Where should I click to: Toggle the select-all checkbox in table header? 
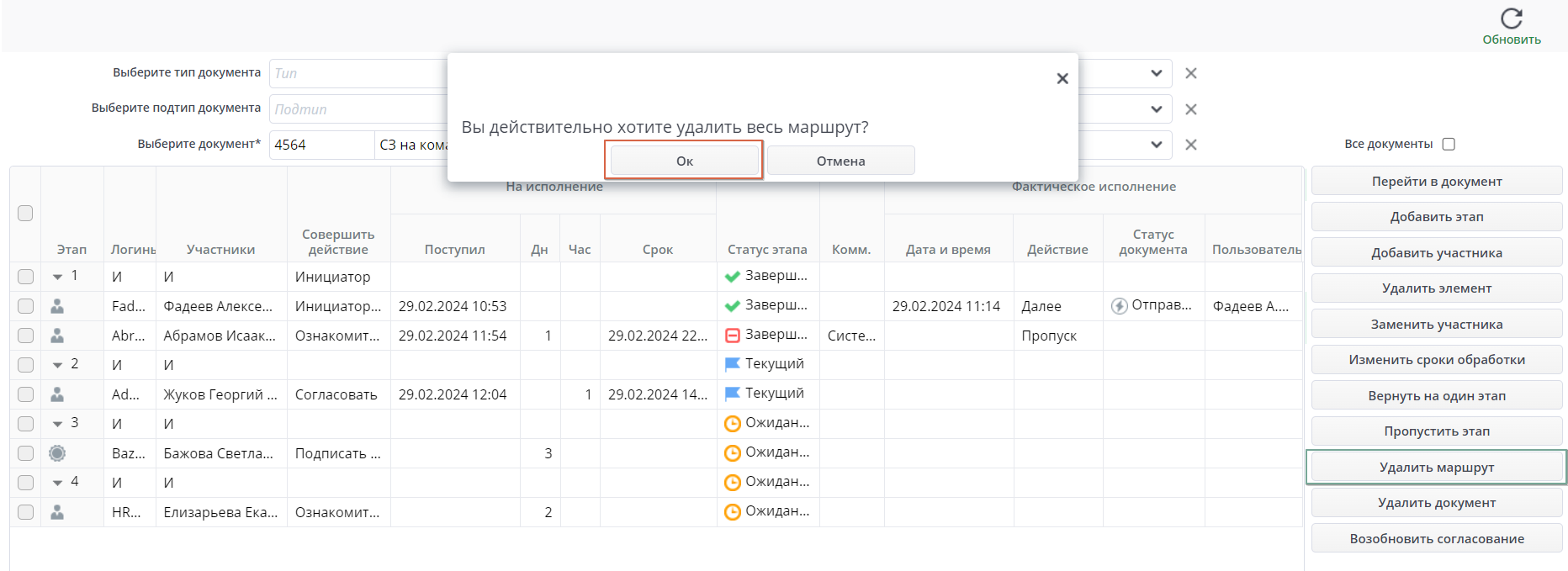click(25, 214)
